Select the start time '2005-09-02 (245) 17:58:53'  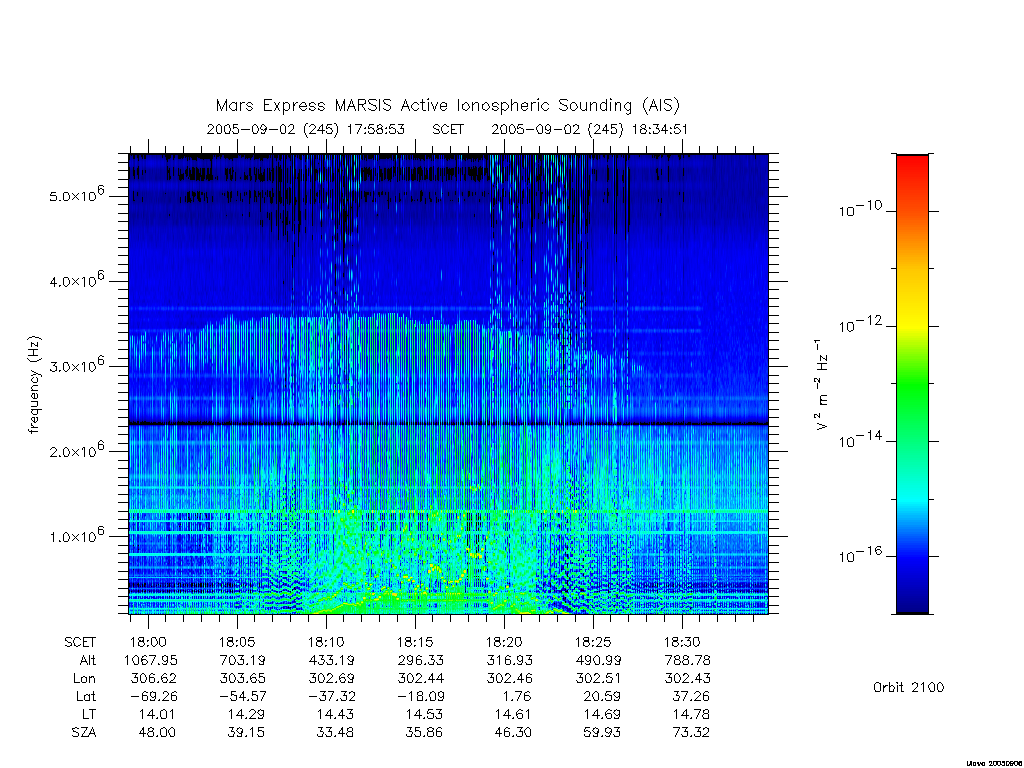pyautogui.click(x=306, y=129)
